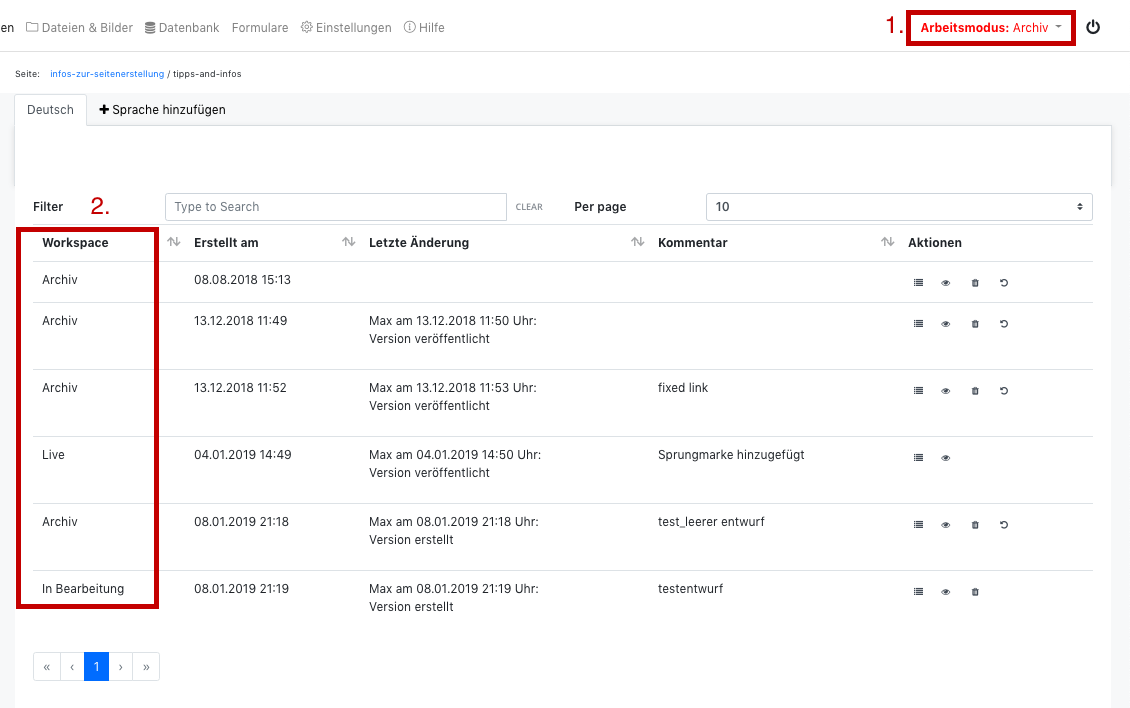The height and width of the screenshot is (708, 1130).
Task: Preview the 'test_leerer entwurf' version via eye icon
Action: pos(946,525)
